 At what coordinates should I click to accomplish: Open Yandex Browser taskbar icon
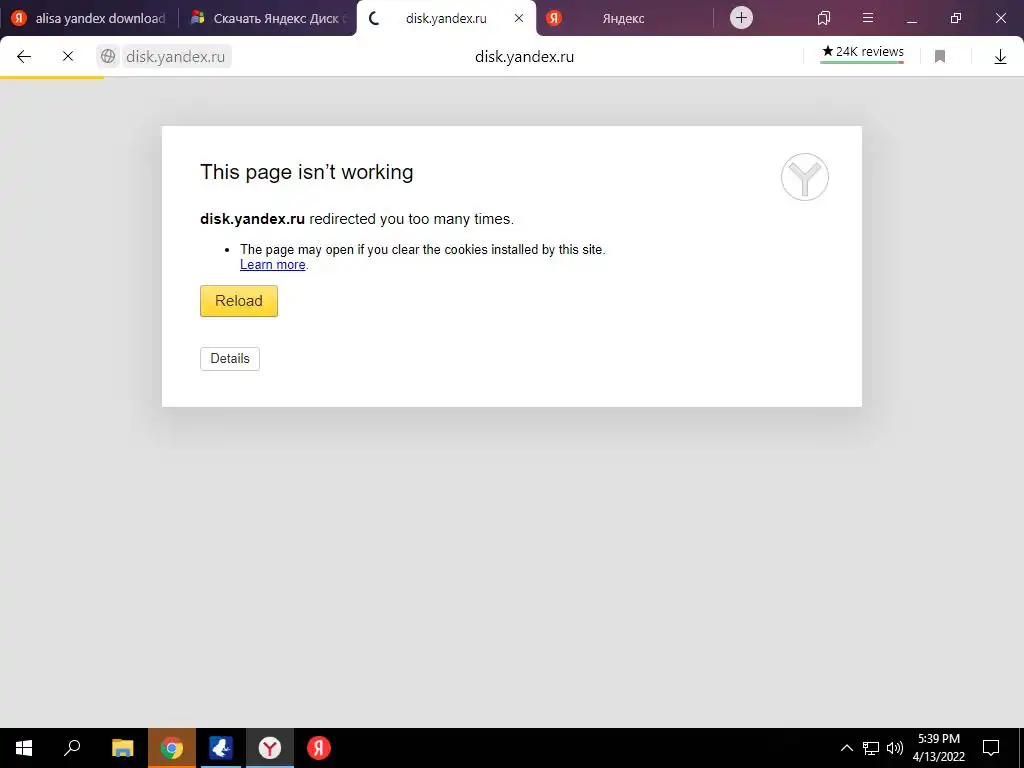point(270,748)
